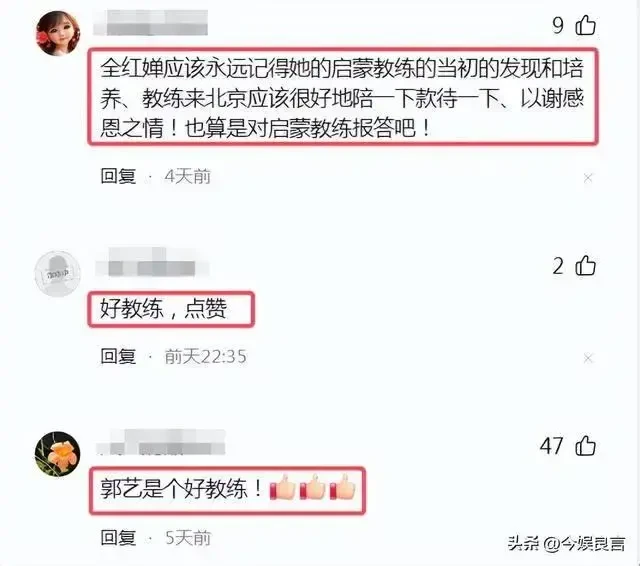Image resolution: width=640 pixels, height=566 pixels.
Task: Like the 郭艺是个好教练 comment
Action: tap(585, 445)
